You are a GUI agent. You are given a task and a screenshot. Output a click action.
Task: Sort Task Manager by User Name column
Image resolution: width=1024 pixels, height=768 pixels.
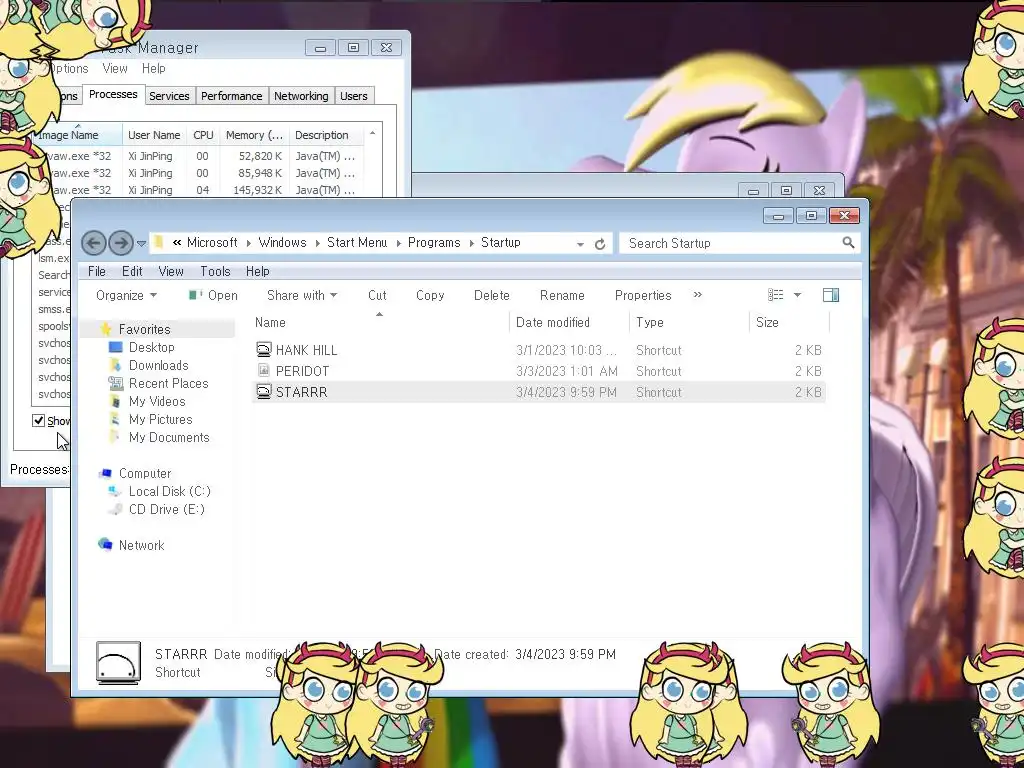(154, 135)
